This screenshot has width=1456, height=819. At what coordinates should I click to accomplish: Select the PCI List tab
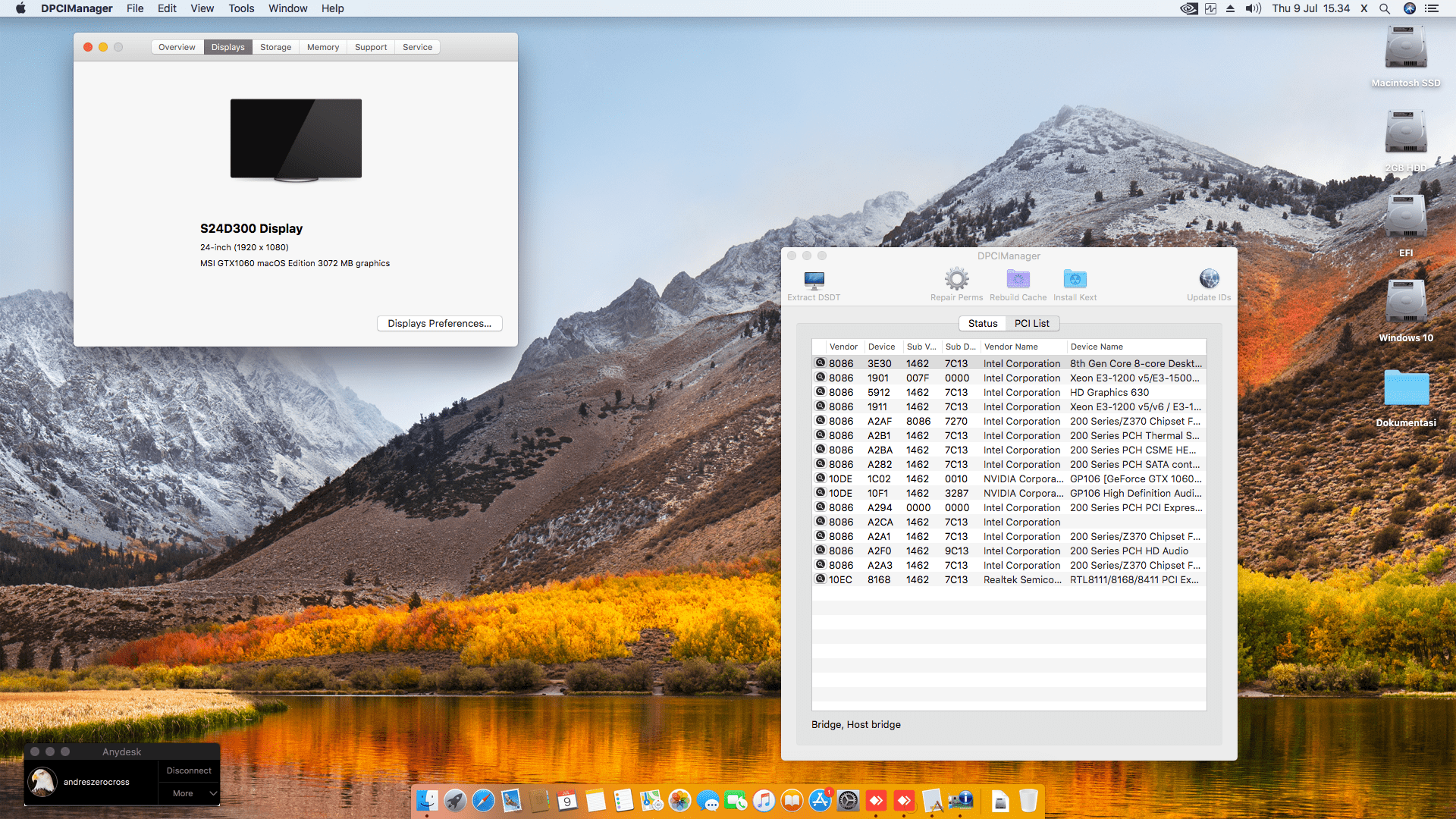tap(1032, 323)
